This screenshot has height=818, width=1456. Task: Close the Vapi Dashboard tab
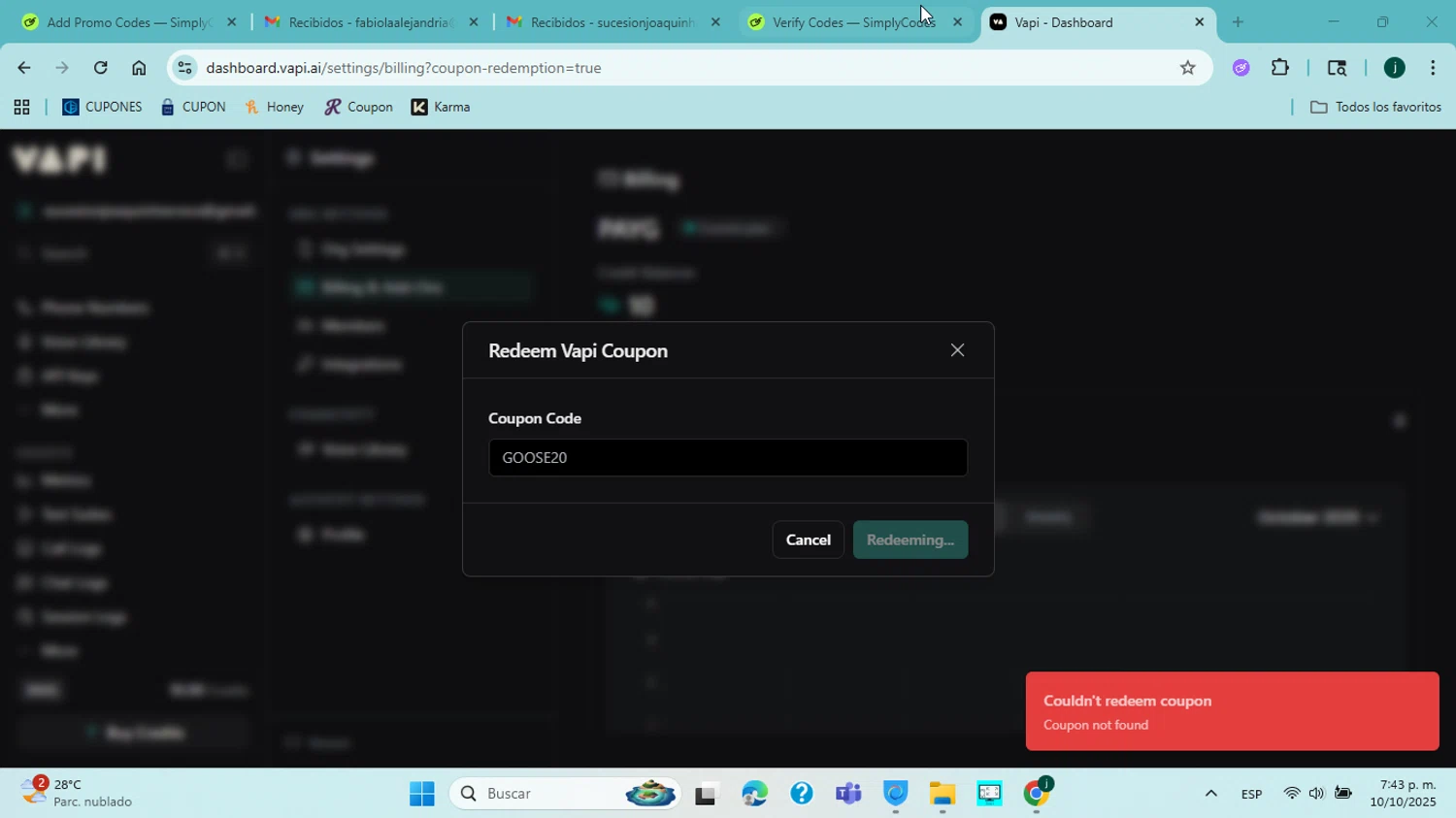point(1199,22)
